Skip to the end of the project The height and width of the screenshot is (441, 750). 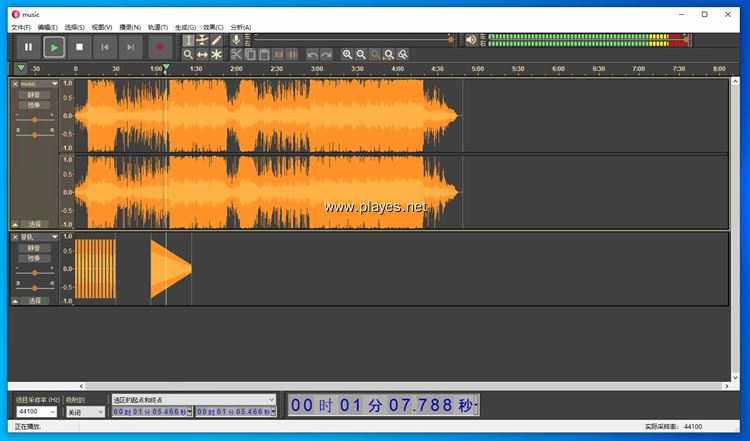131,47
